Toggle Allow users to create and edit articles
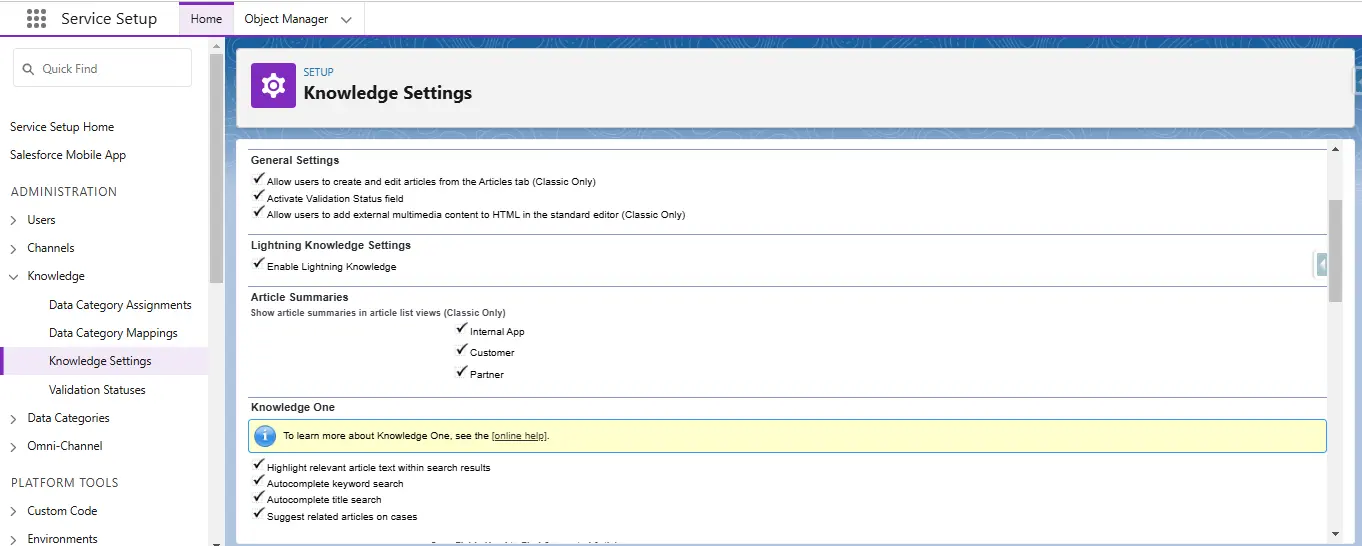 click(x=259, y=179)
